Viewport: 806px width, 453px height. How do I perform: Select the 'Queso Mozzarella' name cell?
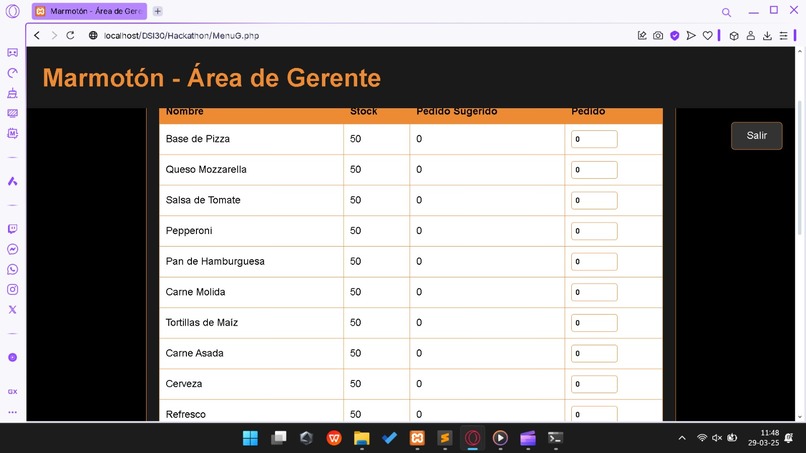251,170
